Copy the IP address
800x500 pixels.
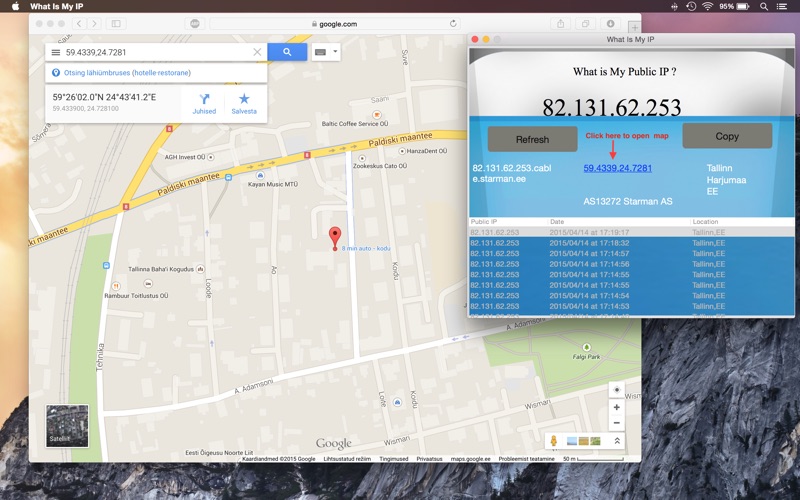[727, 136]
